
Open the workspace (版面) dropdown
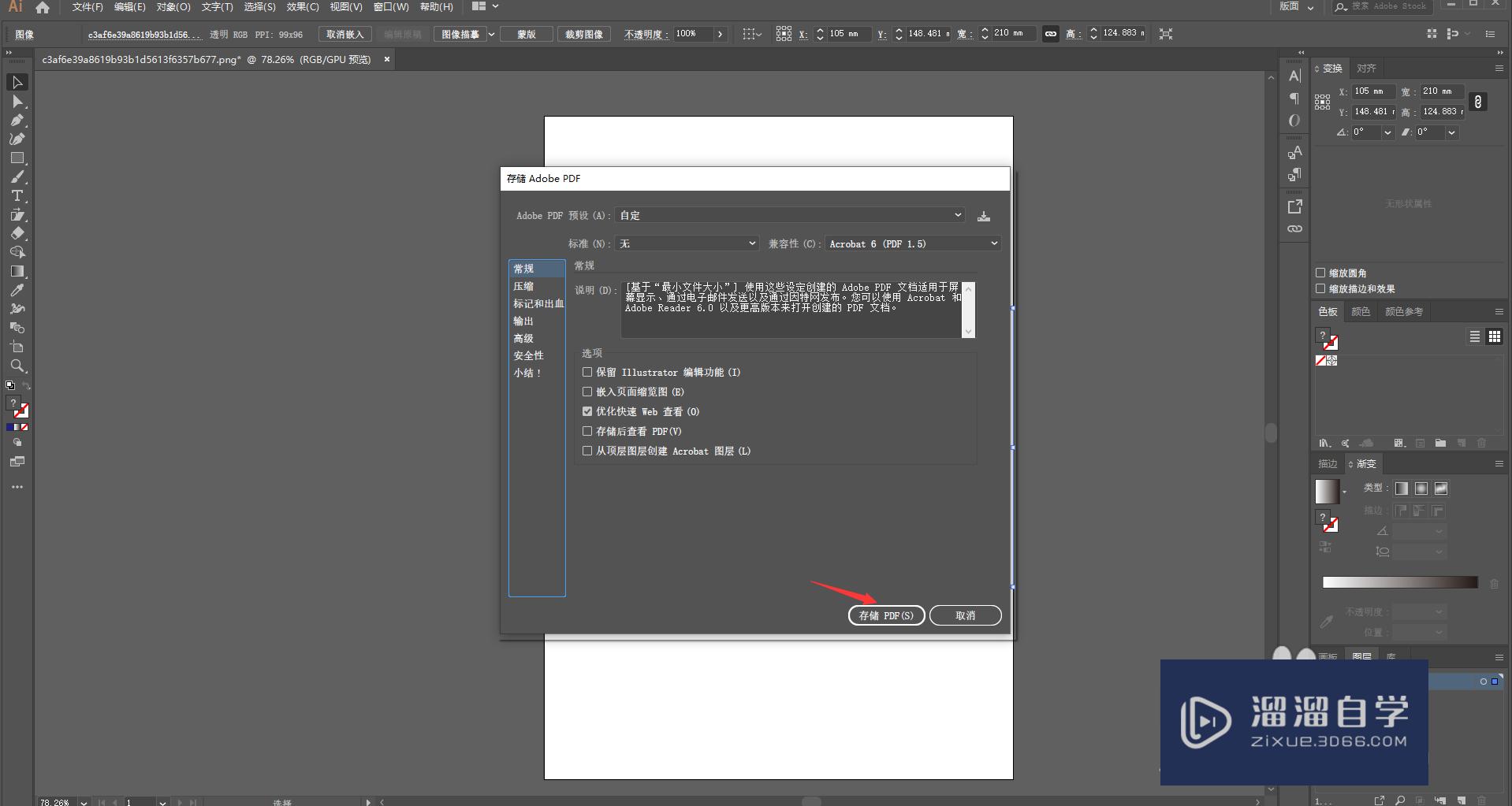tap(1297, 6)
